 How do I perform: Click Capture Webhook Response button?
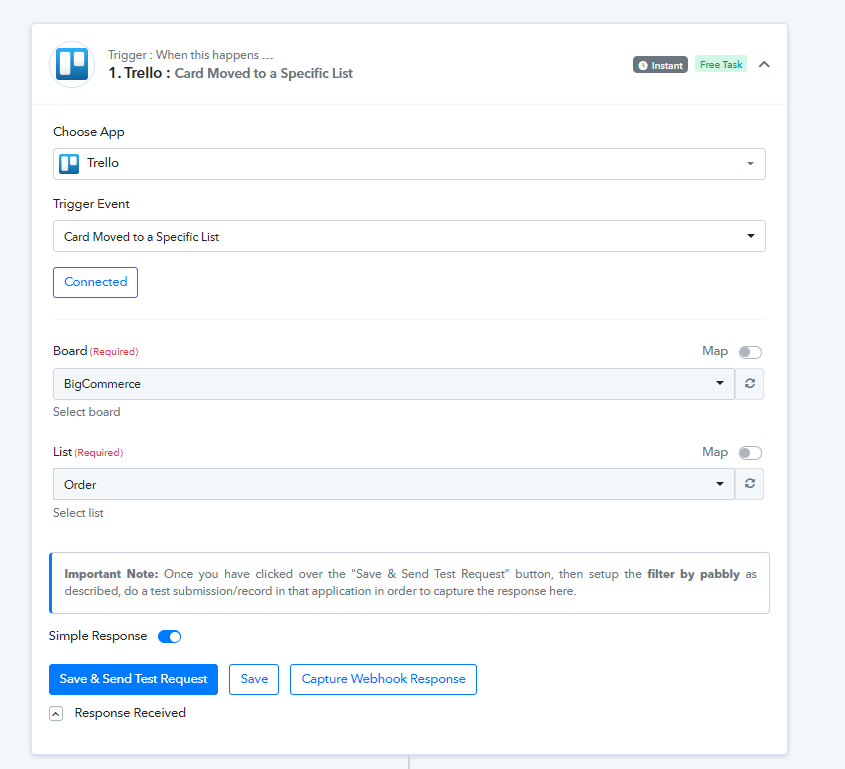coord(383,679)
